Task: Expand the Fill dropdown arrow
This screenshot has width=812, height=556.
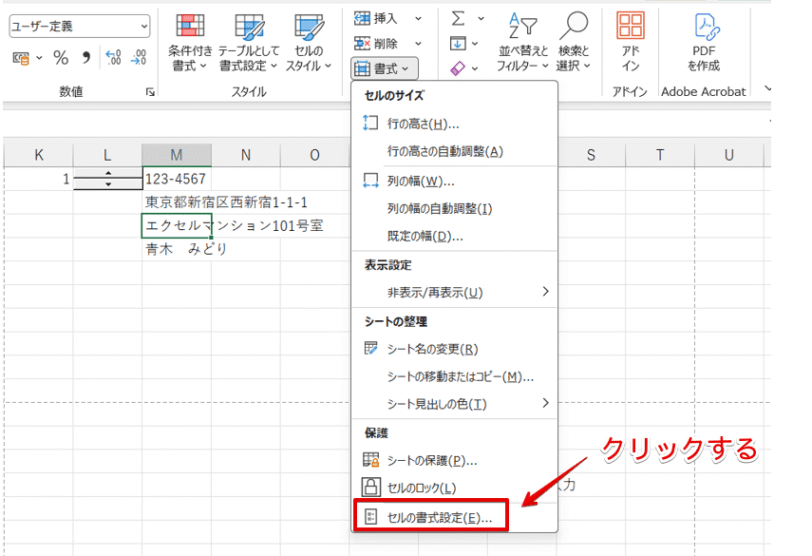Action: pyautogui.click(x=475, y=43)
